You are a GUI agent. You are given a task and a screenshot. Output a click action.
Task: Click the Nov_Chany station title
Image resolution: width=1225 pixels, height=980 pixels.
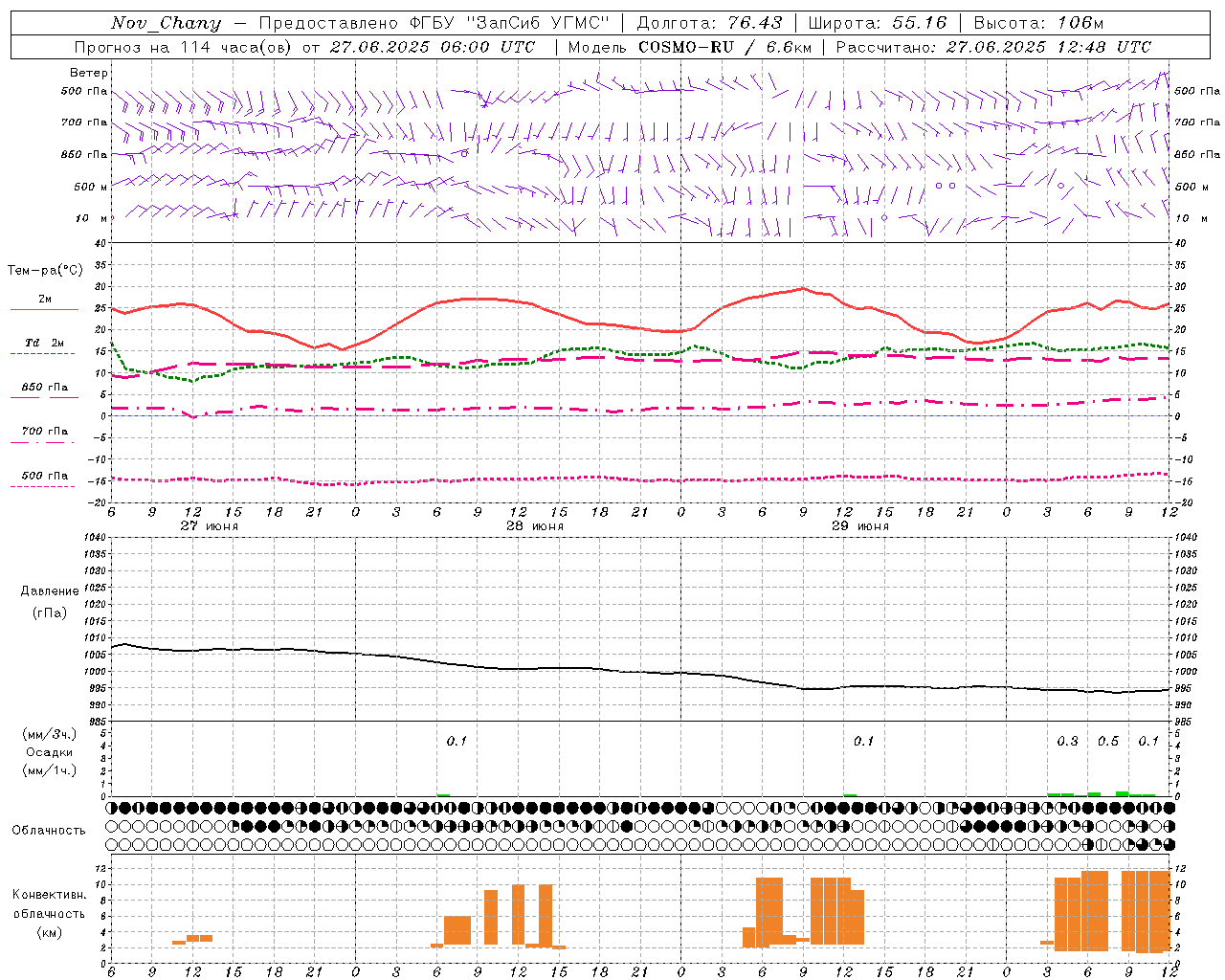[x=166, y=24]
